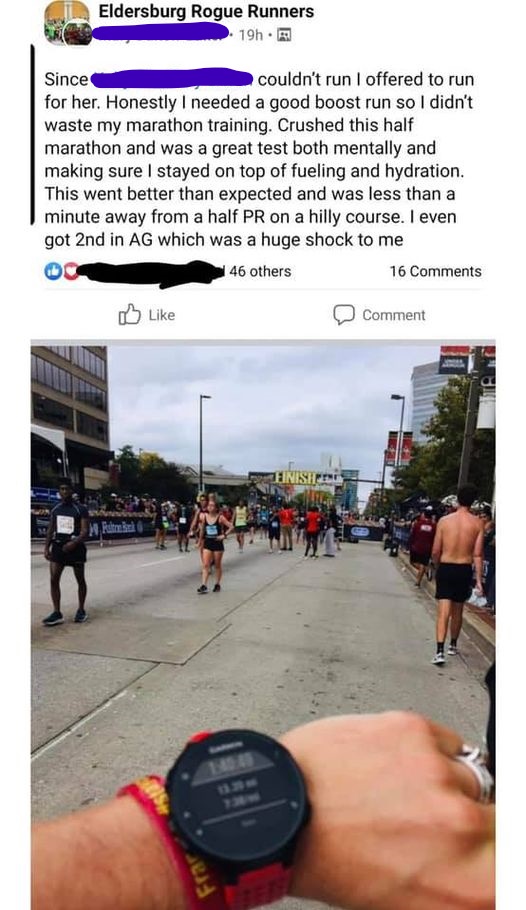Tap the yellow FINISH banner in photo

tap(296, 478)
